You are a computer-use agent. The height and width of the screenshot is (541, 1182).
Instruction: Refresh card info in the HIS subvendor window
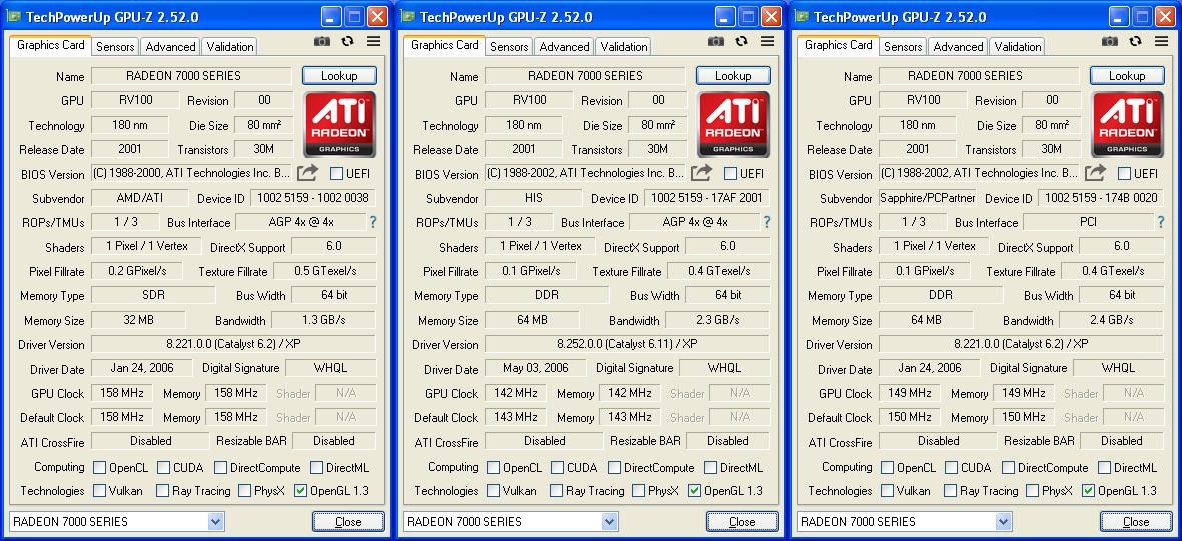tap(742, 41)
